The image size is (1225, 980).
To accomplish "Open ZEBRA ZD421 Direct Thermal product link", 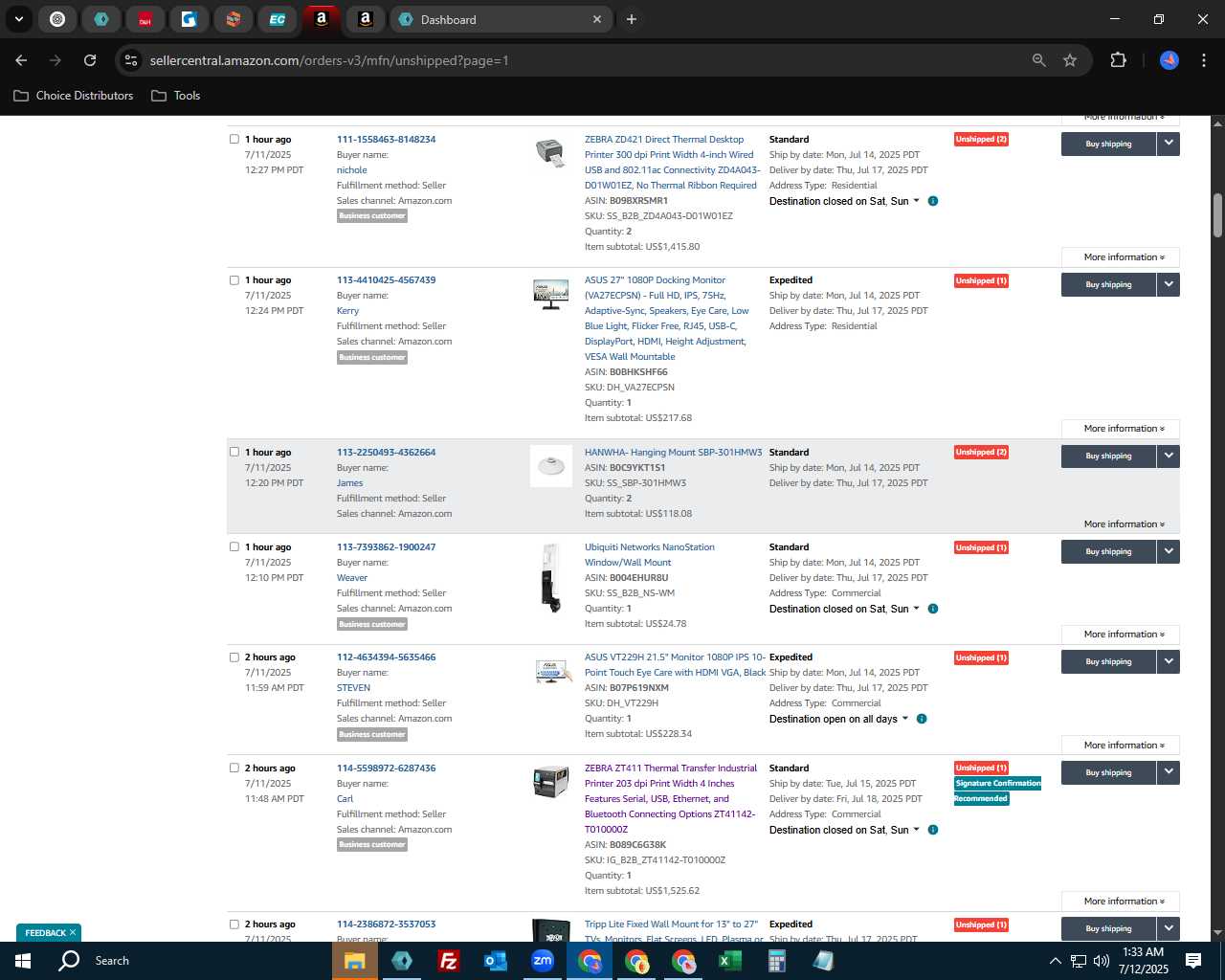I will pos(671,163).
